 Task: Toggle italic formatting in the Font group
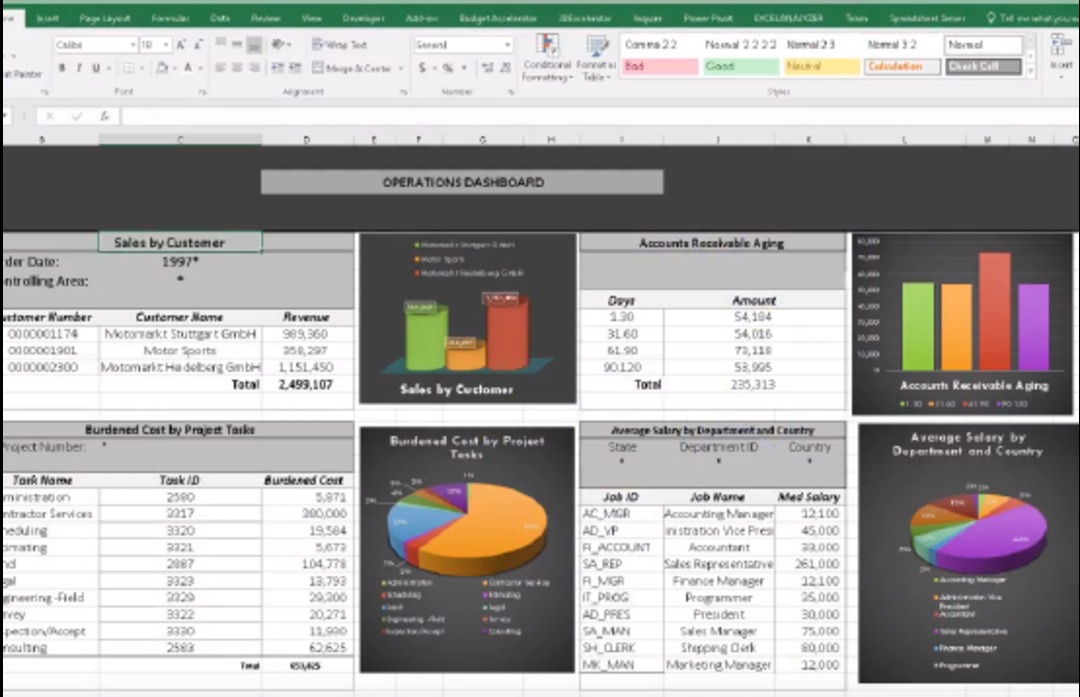(79, 68)
